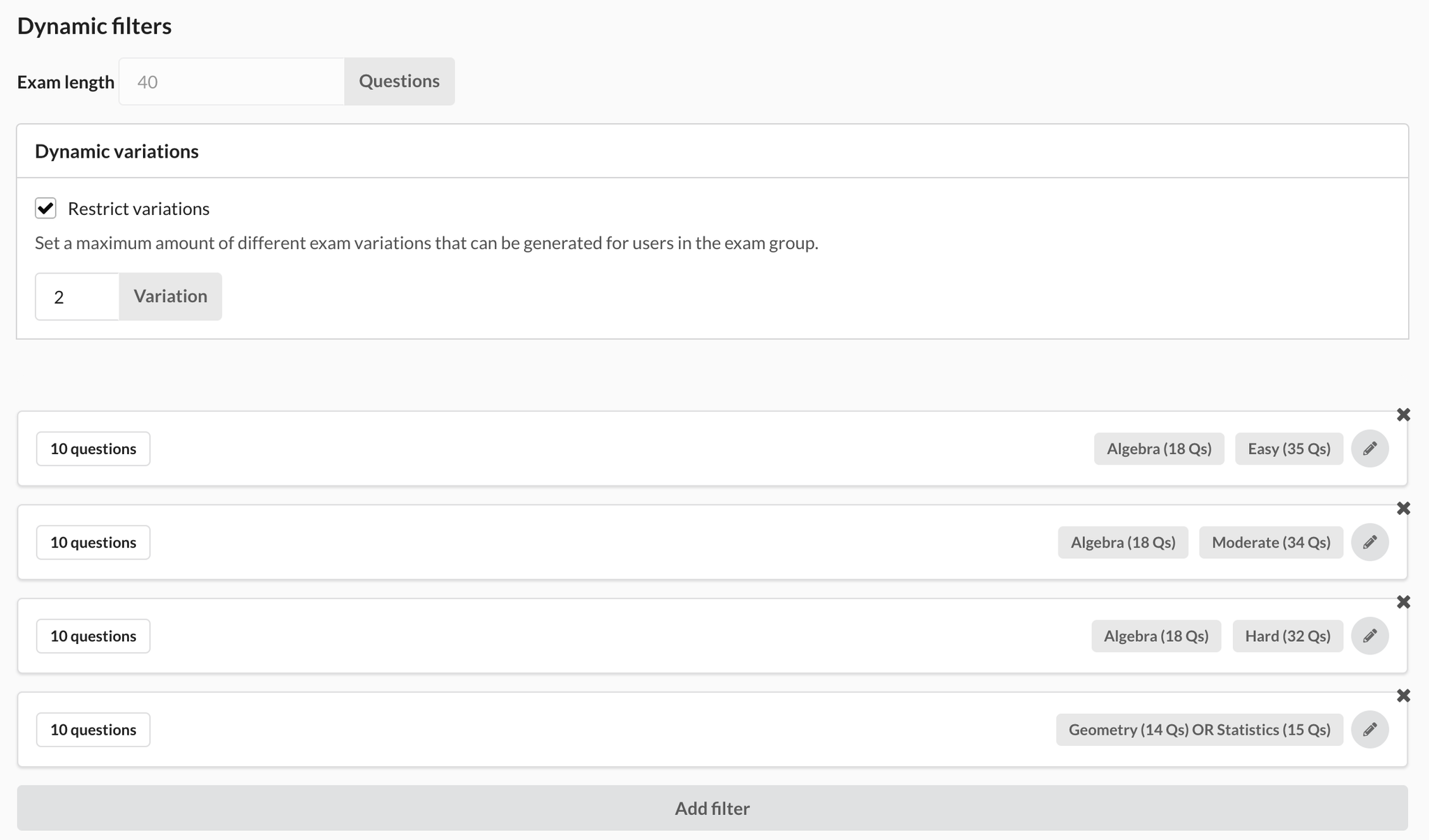The width and height of the screenshot is (1429, 840).
Task: Edit the Geometry OR Statistics filter pencil icon
Action: pyautogui.click(x=1370, y=730)
